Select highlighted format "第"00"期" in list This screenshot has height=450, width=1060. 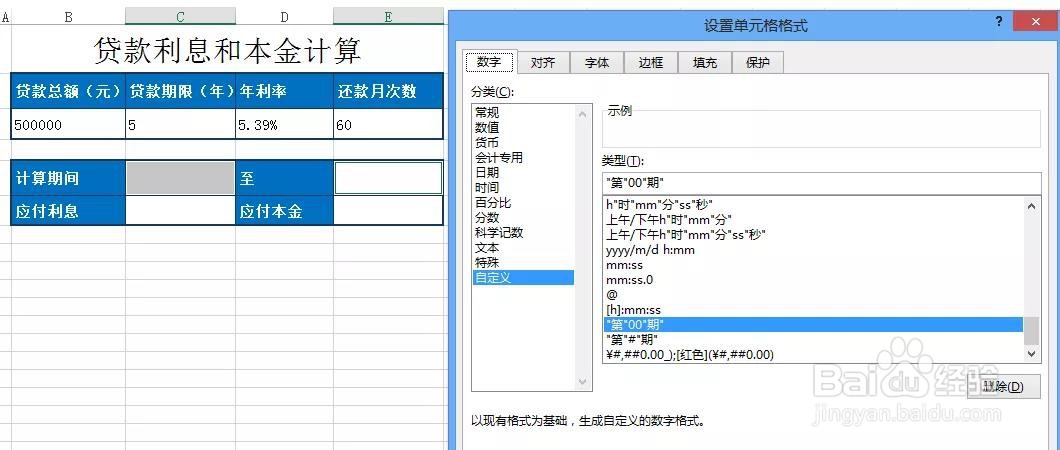pos(813,325)
